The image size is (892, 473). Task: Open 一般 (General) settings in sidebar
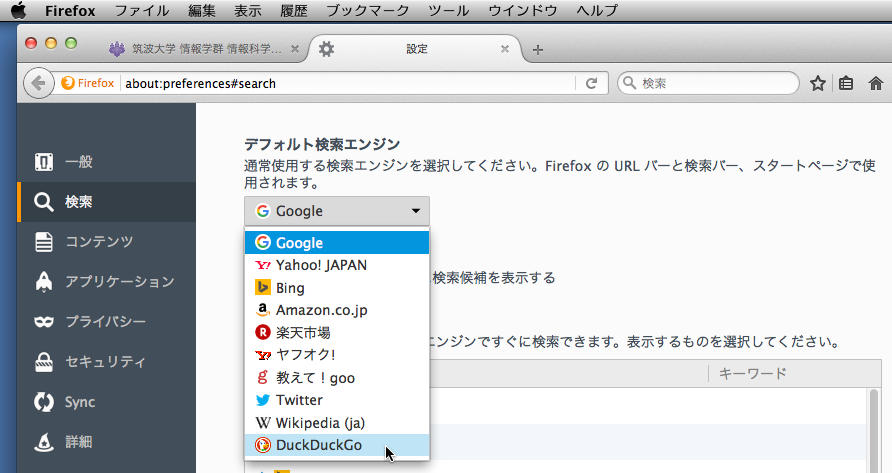(x=106, y=162)
